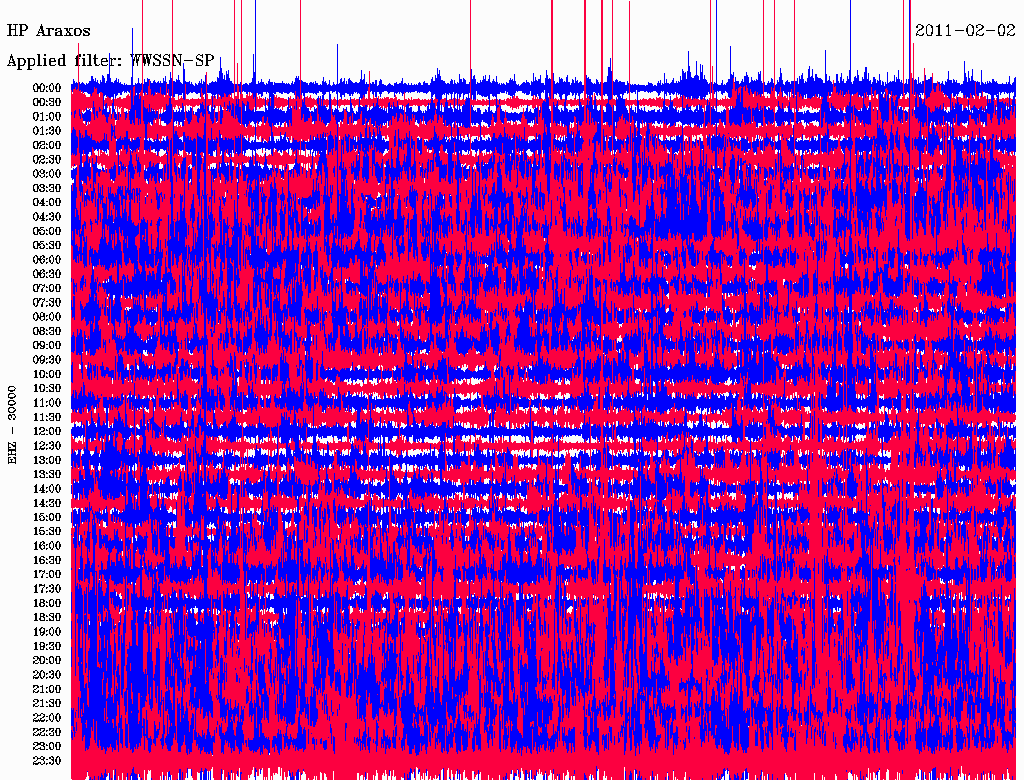Select the 02:00 time label
Image resolution: width=1024 pixels, height=780 pixels.
(47, 145)
